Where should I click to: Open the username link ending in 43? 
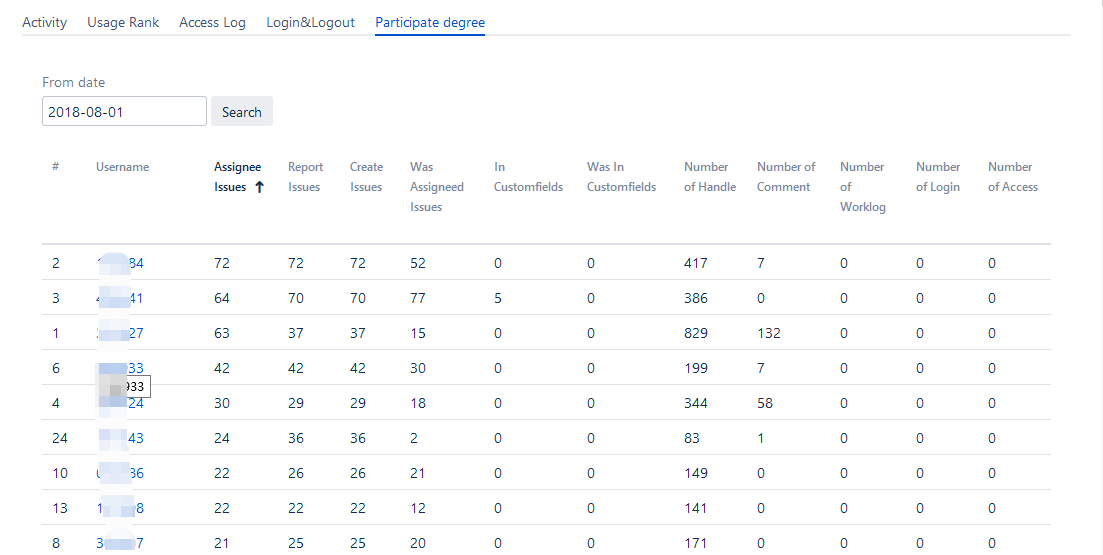click(x=120, y=438)
